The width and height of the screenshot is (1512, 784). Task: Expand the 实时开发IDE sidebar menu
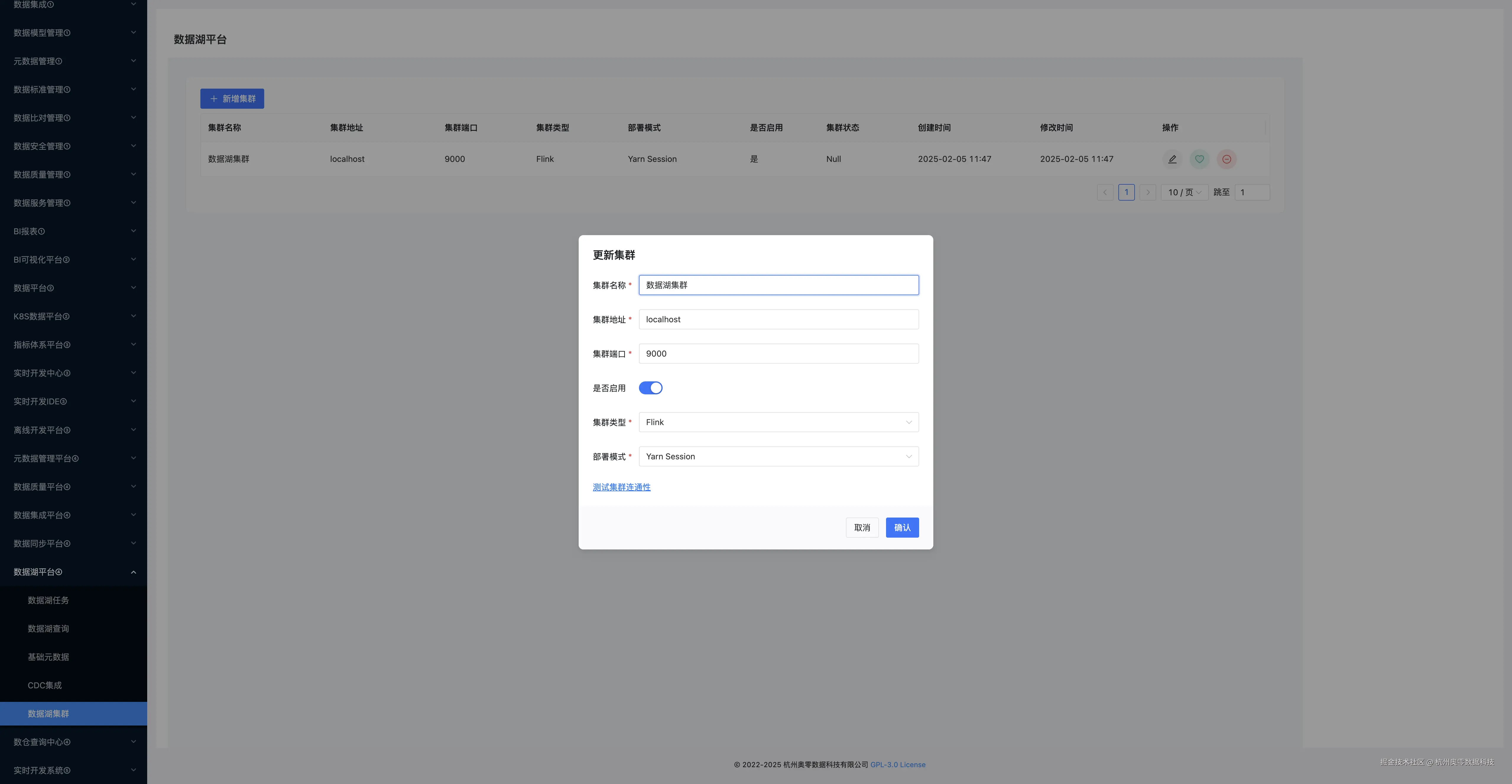tap(73, 401)
